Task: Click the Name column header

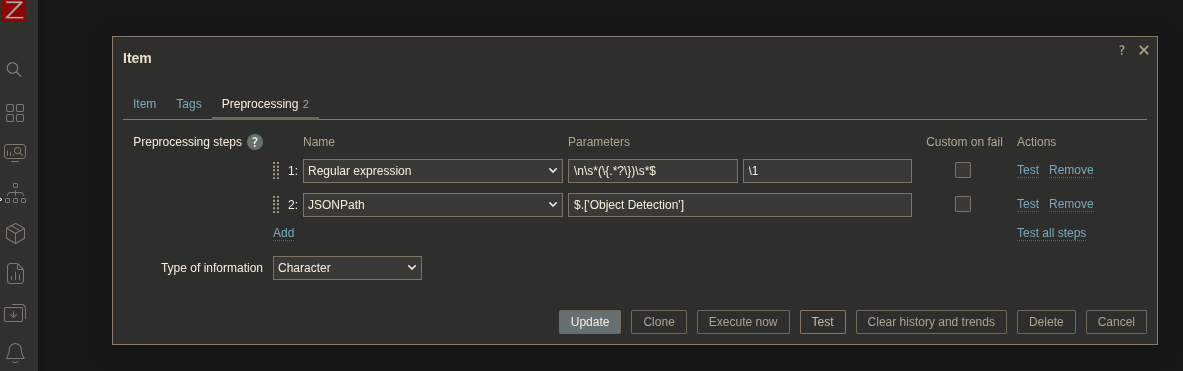Action: (318, 142)
